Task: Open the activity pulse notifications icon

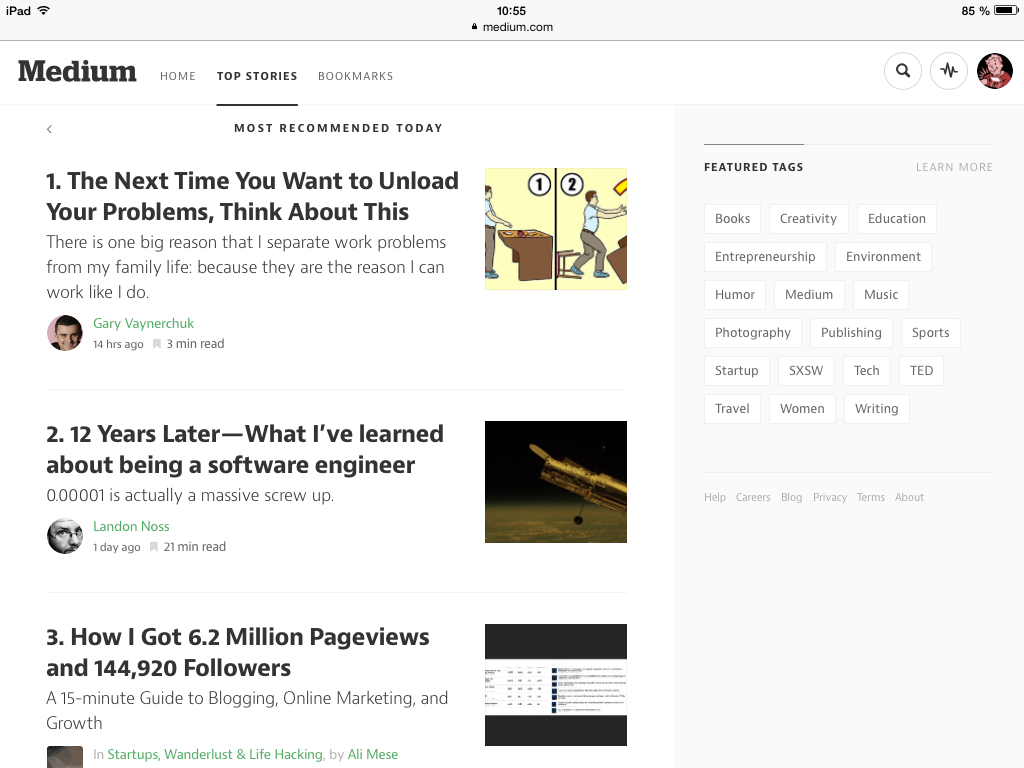Action: [949, 71]
